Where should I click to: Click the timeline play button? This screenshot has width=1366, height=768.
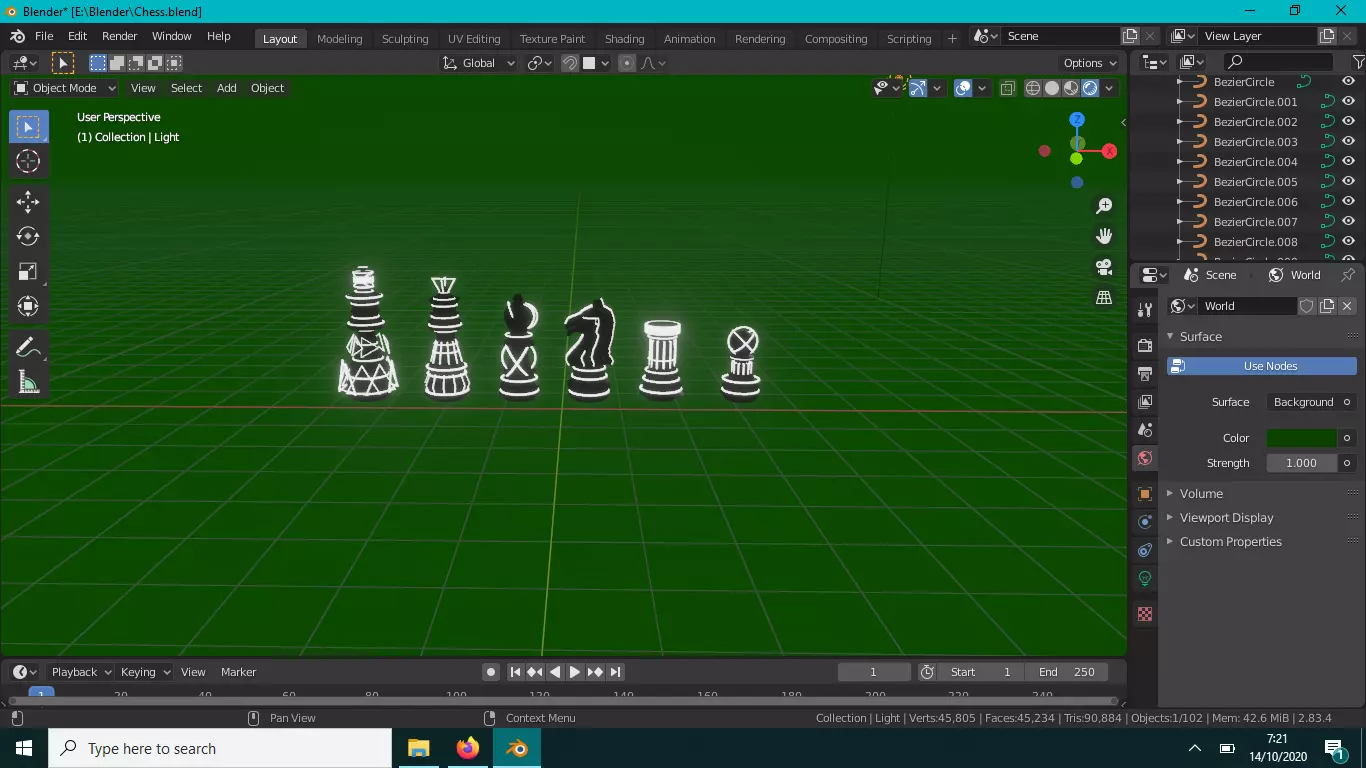pos(575,672)
